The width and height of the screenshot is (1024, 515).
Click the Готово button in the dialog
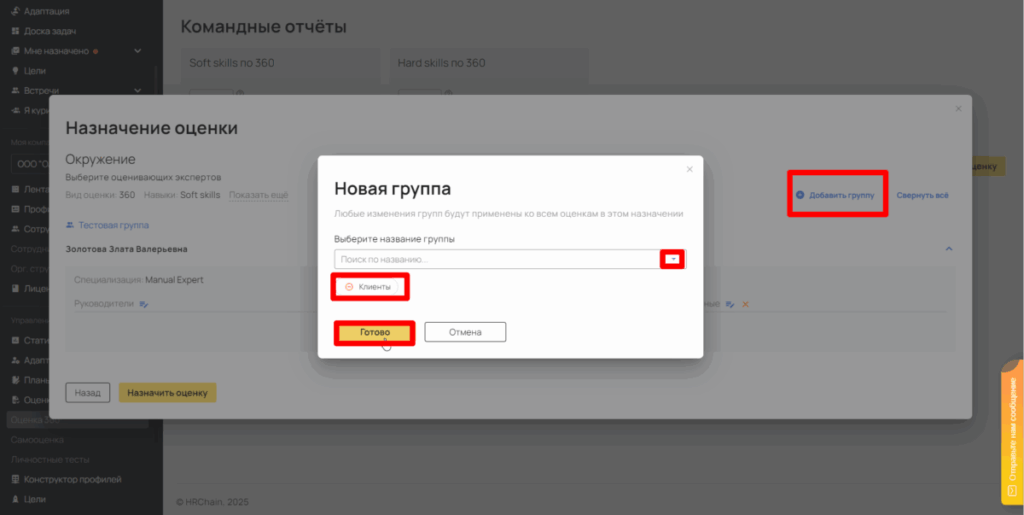pyautogui.click(x=374, y=332)
